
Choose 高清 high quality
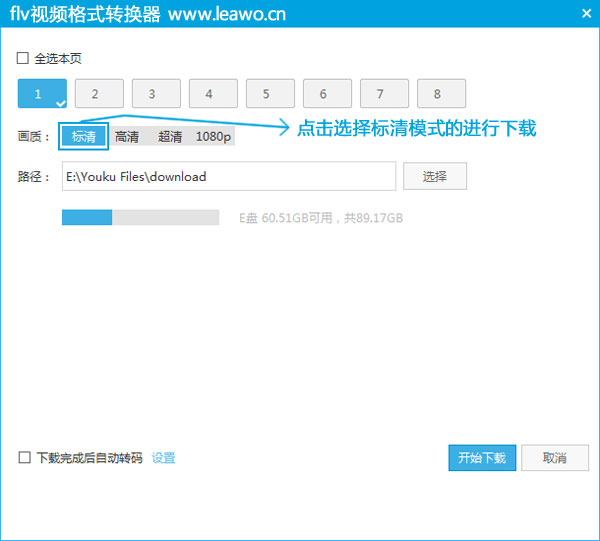[127, 136]
